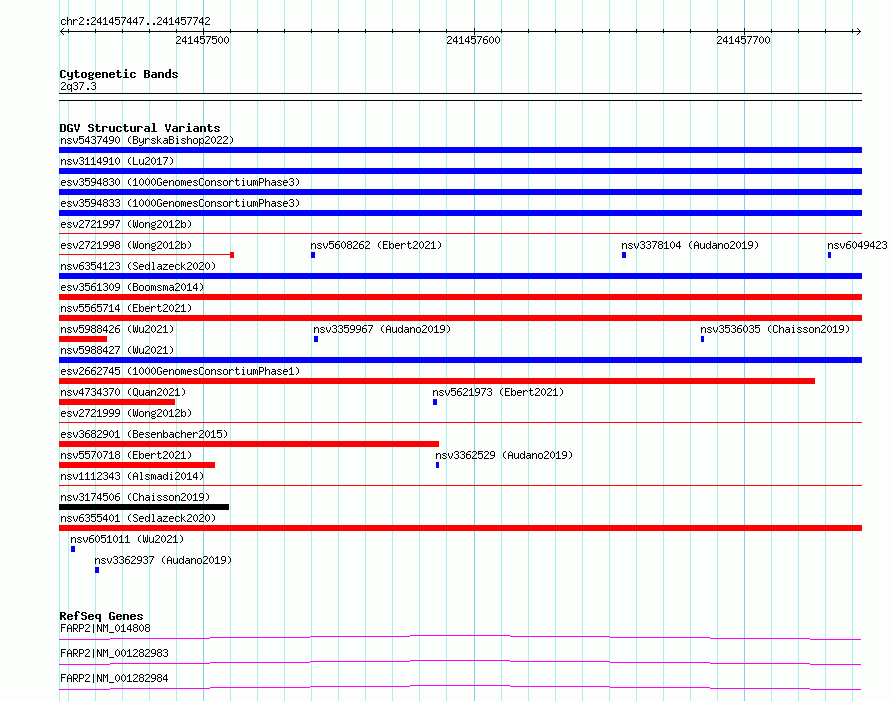Select nsv3362529 (Audano2019) label
Viewport: 890px width, 701px height.
[x=504, y=455]
